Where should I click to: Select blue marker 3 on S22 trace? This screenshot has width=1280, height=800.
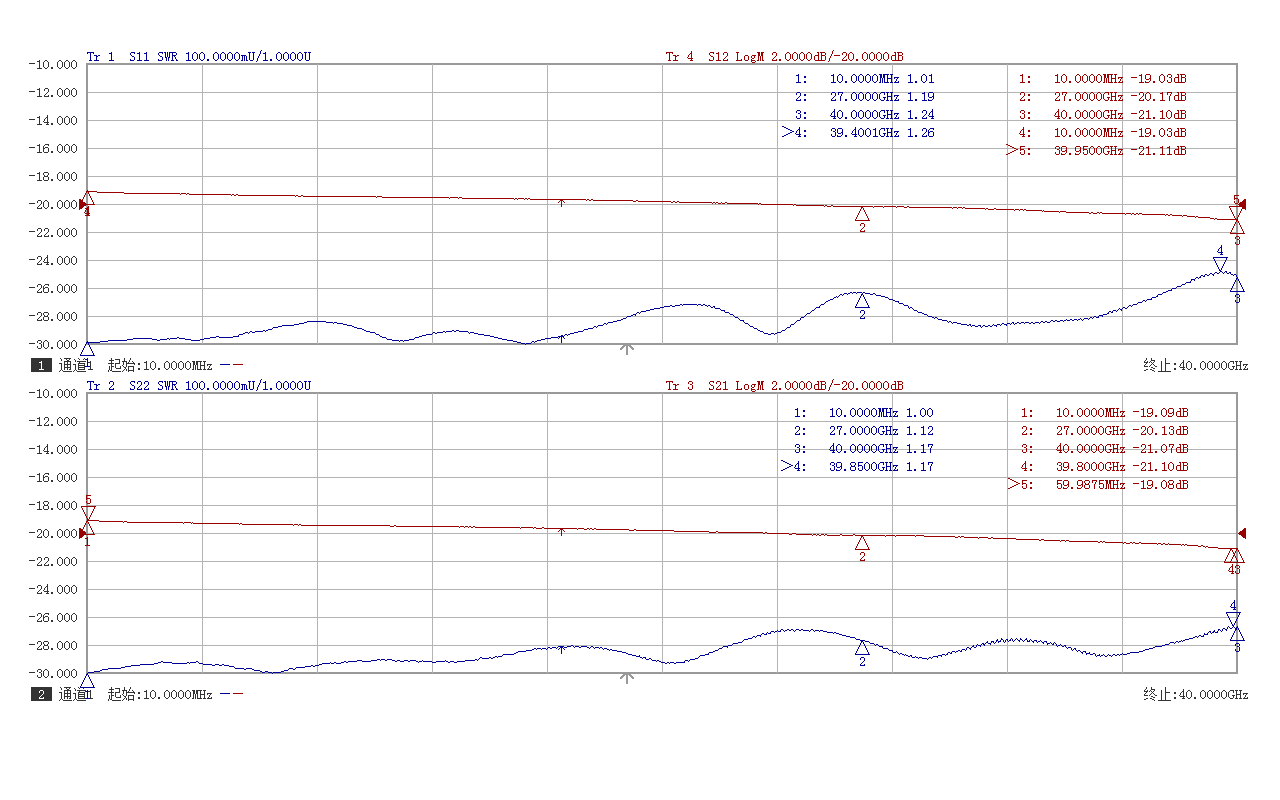click(1237, 634)
